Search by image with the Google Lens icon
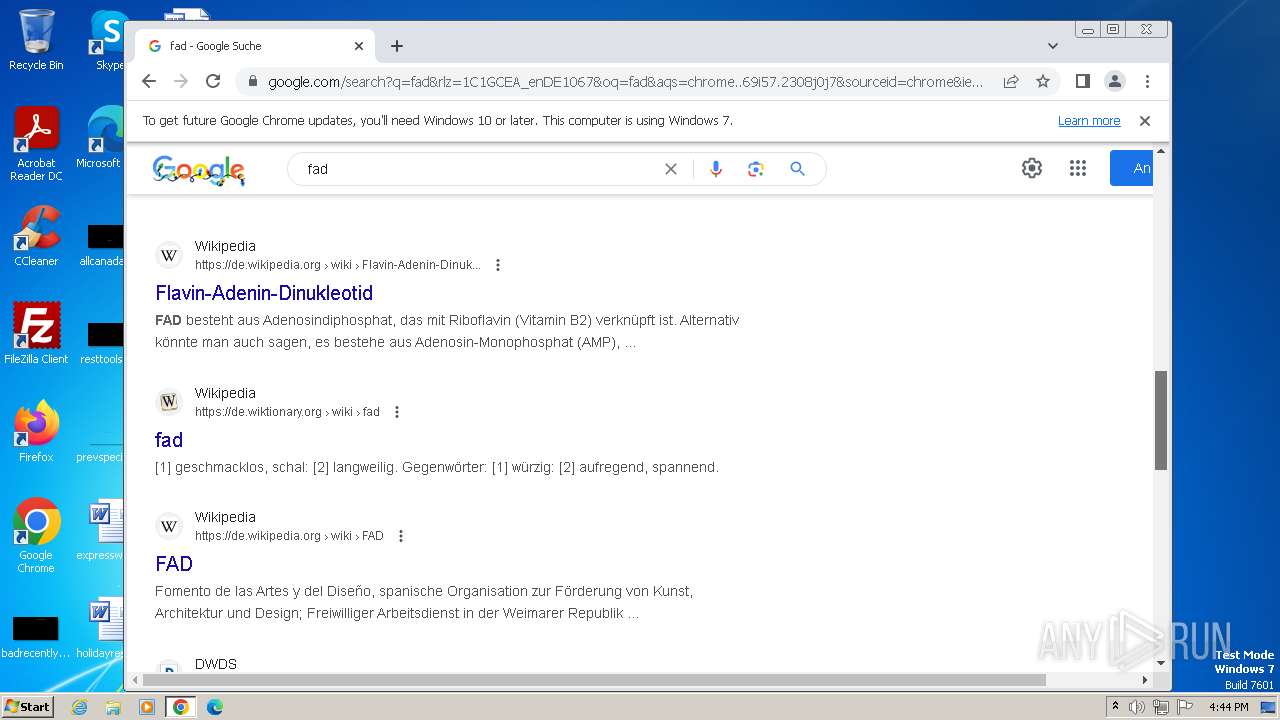The height and width of the screenshot is (720, 1280). coord(756,169)
